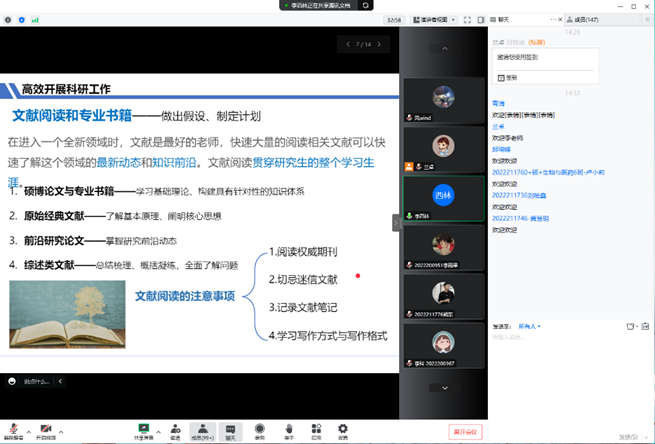Image resolution: width=655 pixels, height=444 pixels.
Task: Mute the microphone in the meeting toolbar
Action: (12, 428)
